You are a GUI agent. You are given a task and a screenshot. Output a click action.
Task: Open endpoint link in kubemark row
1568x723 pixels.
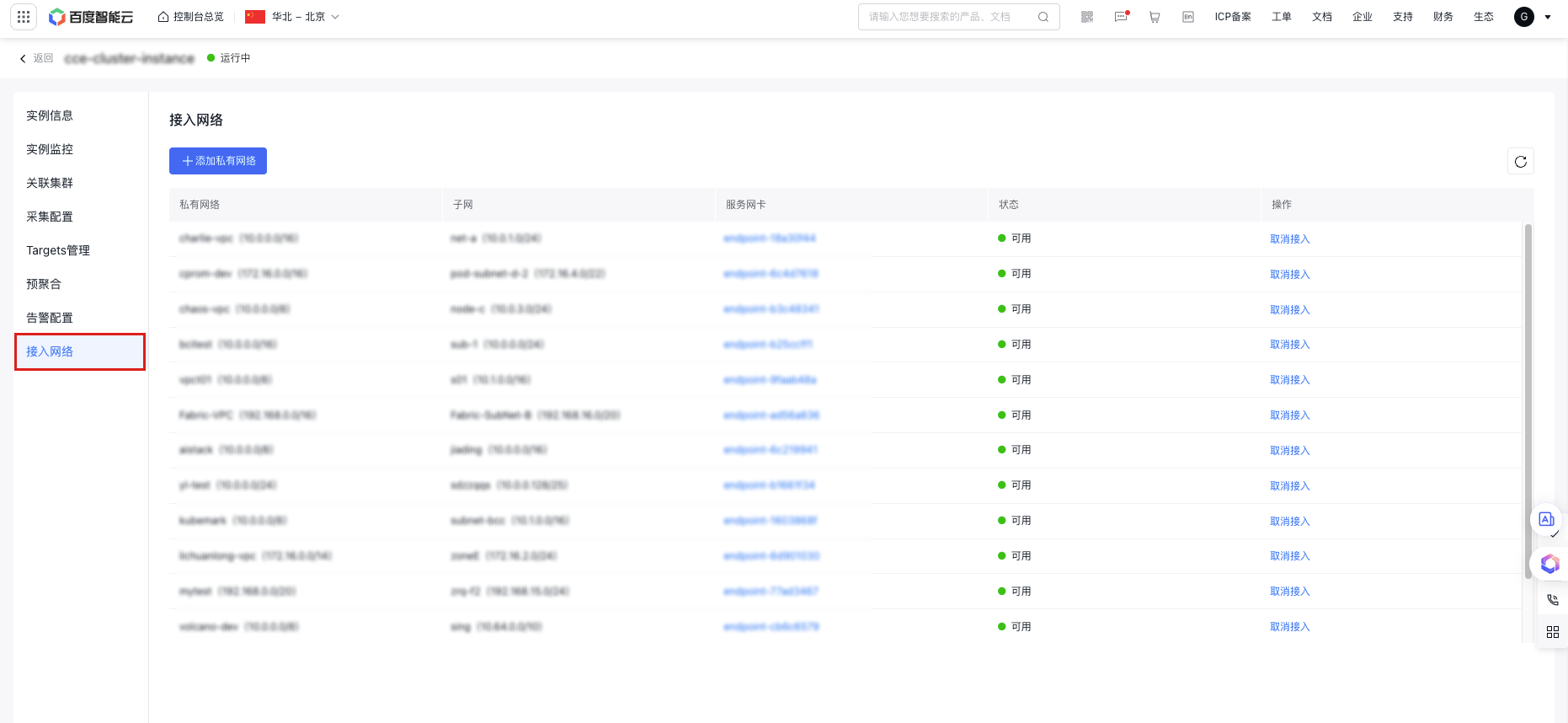[771, 521]
